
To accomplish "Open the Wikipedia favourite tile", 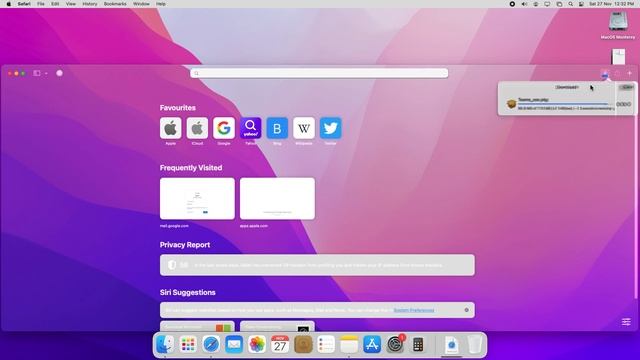I will tap(304, 128).
